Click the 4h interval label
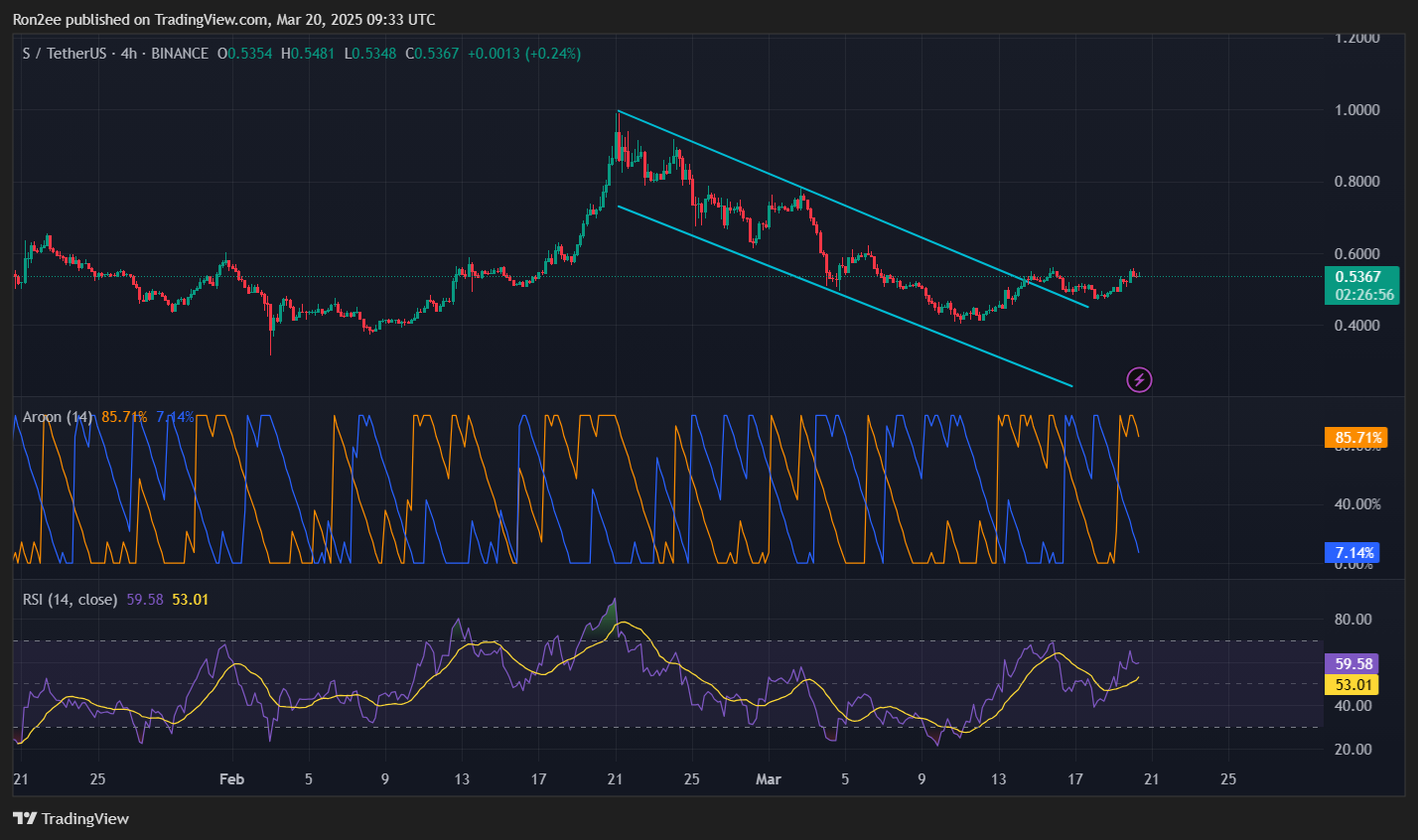This screenshot has height=840, width=1418. pos(129,54)
